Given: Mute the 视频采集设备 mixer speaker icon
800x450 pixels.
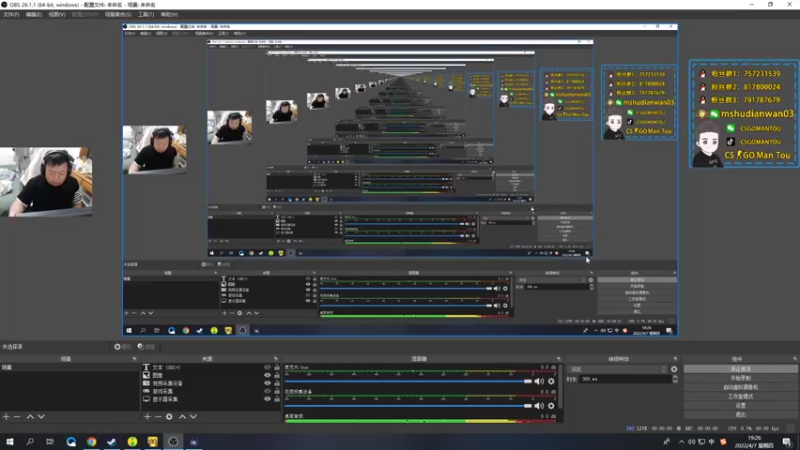Looking at the screenshot, I should [539, 406].
